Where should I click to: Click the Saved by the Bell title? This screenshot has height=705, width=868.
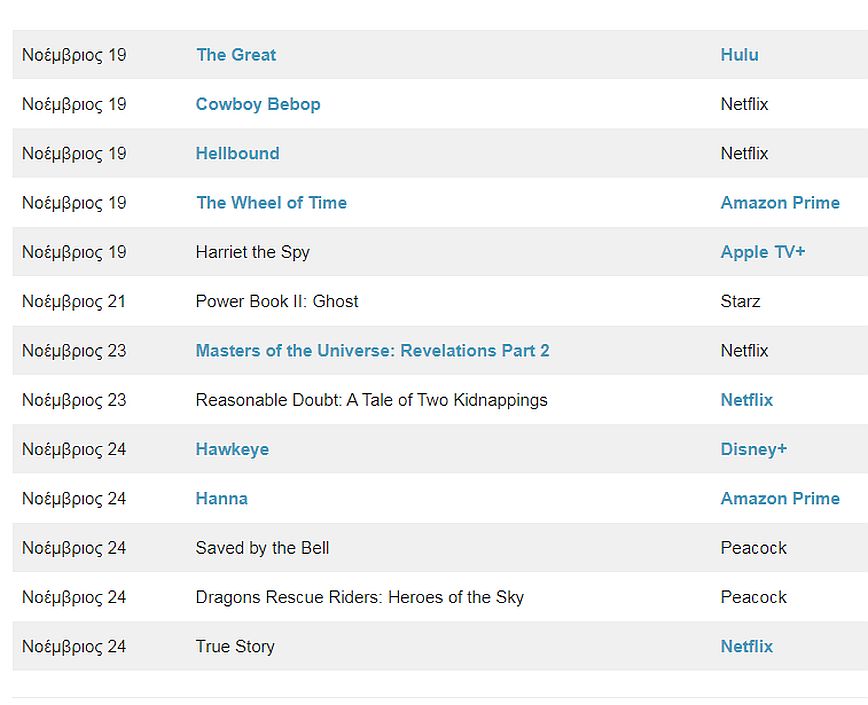point(262,548)
